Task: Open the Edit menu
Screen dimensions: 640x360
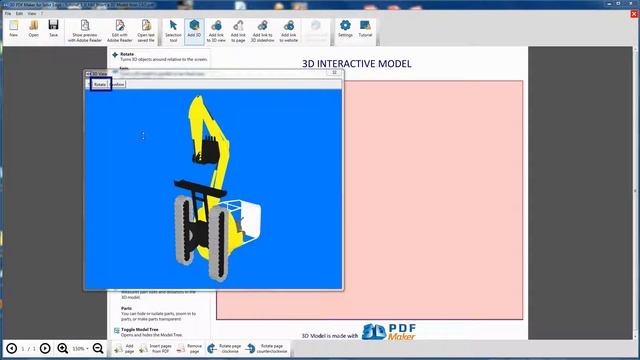Action: [x=19, y=13]
